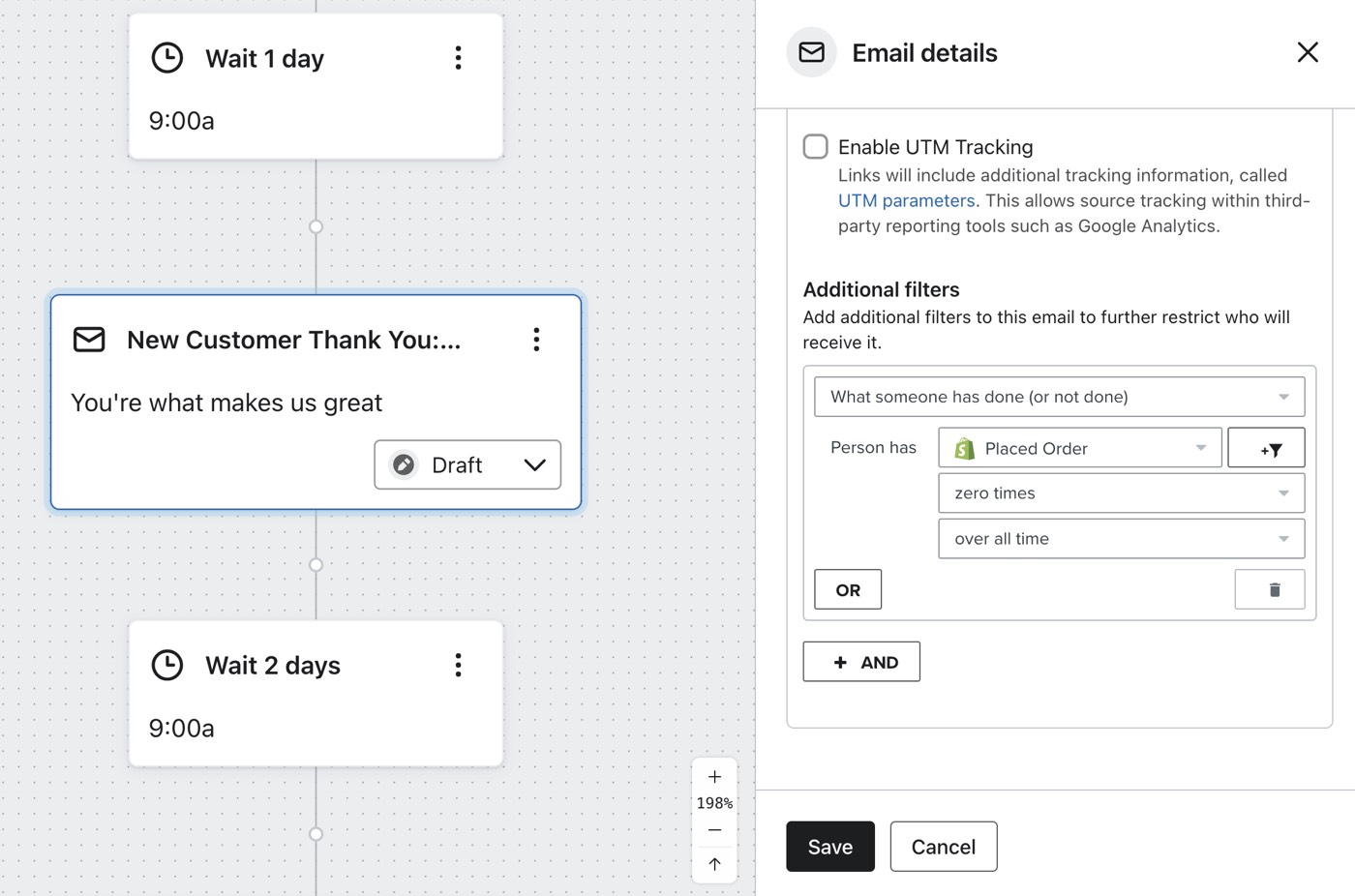Viewport: 1355px width, 896px height.
Task: Open New Customer Thank You options menu
Action: (x=536, y=340)
